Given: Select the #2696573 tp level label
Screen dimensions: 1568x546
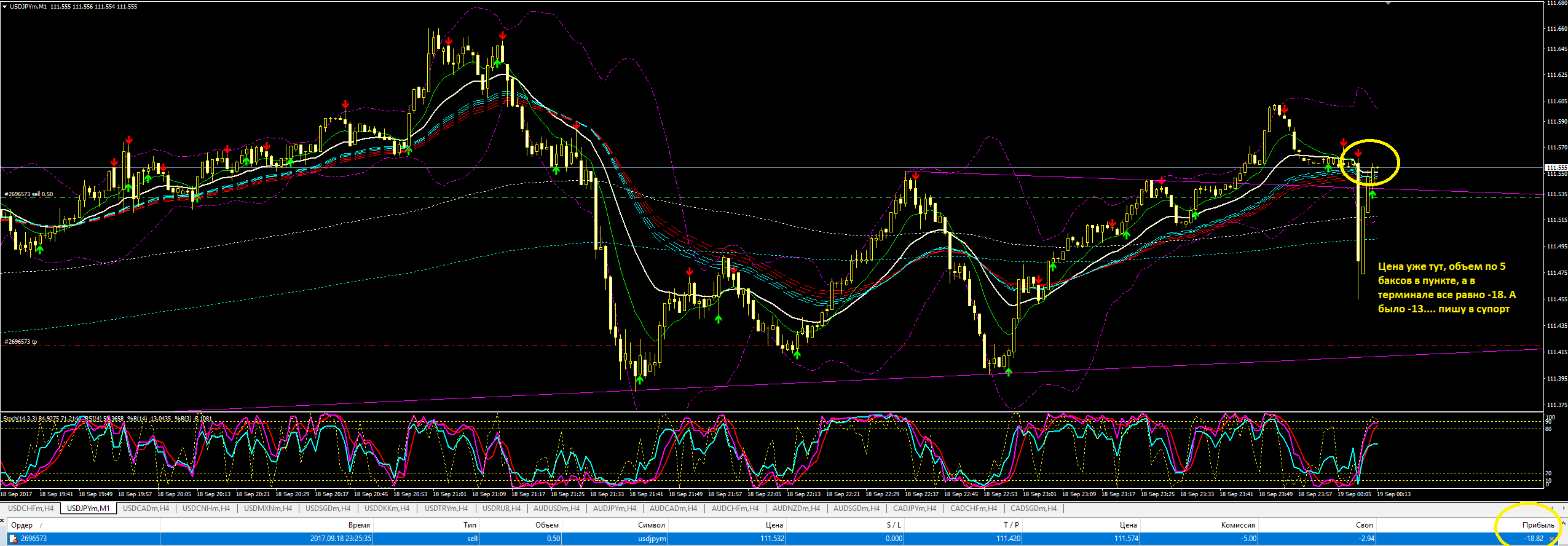Looking at the screenshot, I should (x=21, y=342).
